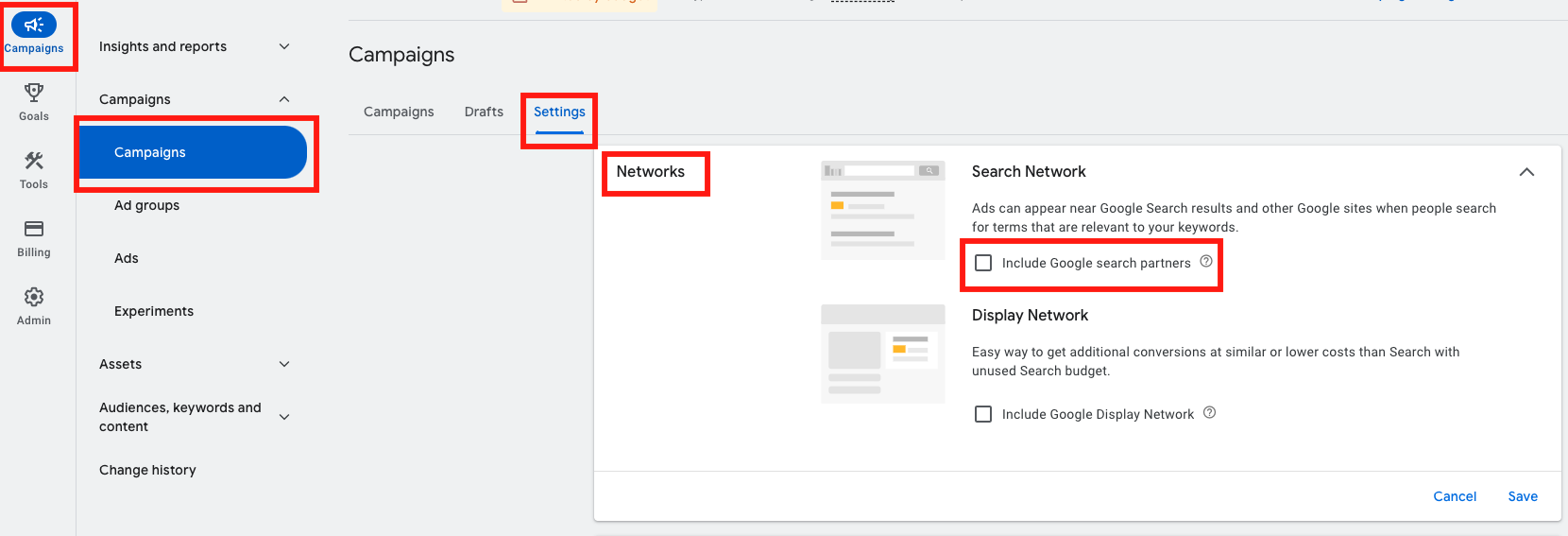Open Change history in the side menu

point(147,470)
